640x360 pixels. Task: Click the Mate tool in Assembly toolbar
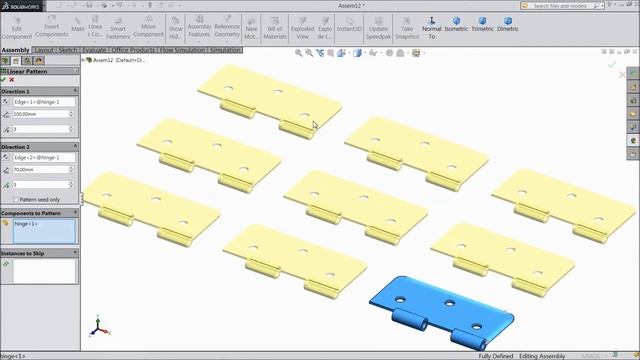78,24
